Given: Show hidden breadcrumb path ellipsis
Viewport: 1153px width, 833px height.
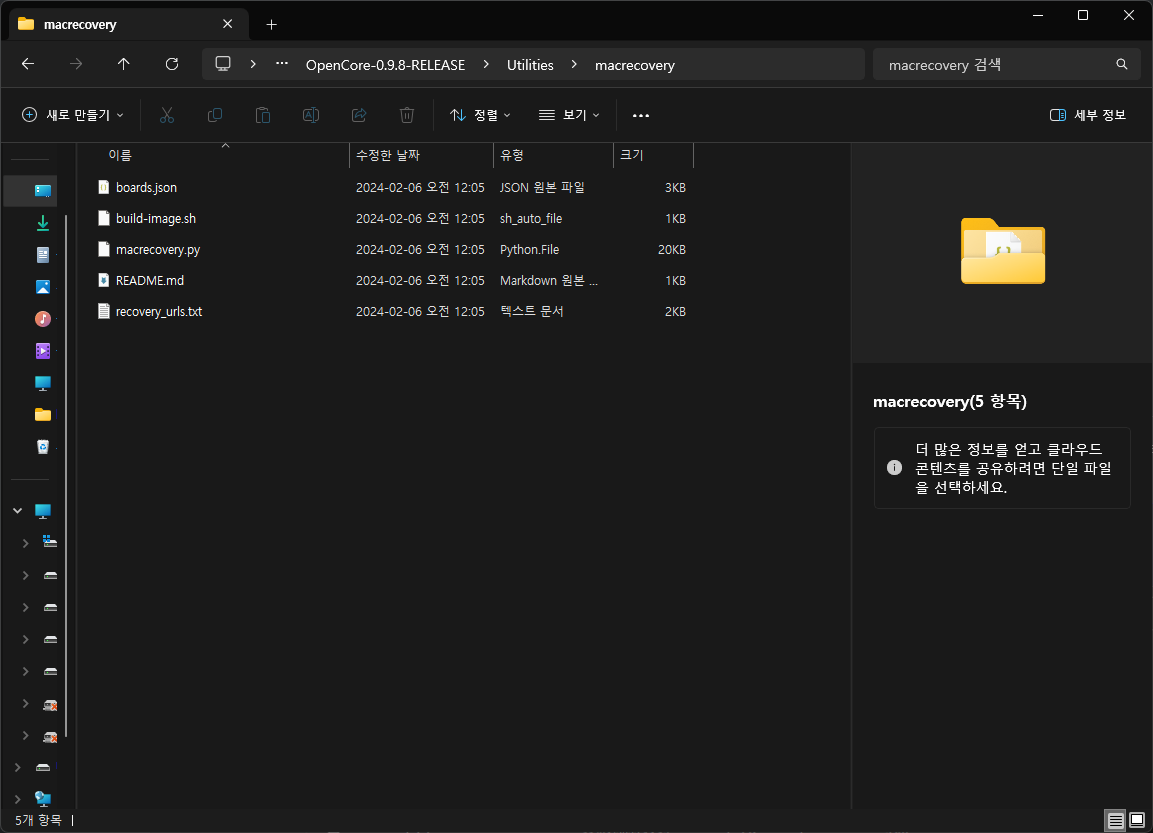Looking at the screenshot, I should (x=282, y=64).
